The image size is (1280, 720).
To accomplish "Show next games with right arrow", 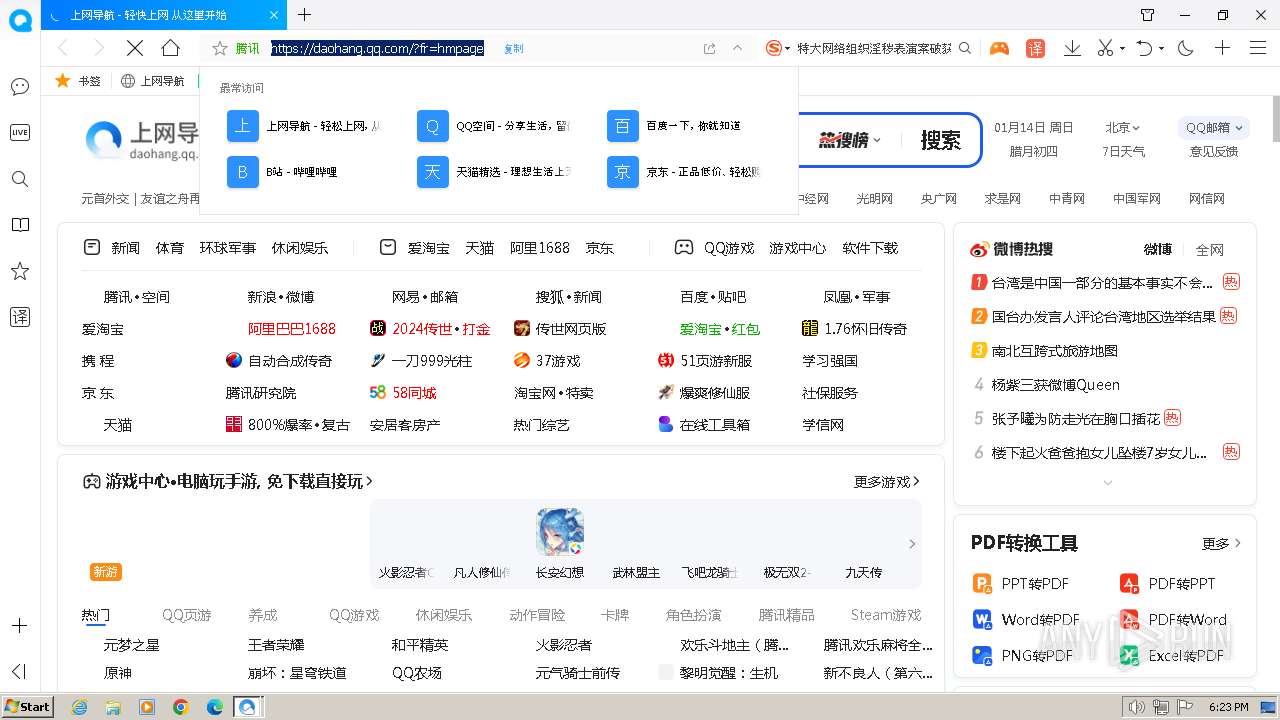I will tap(911, 544).
